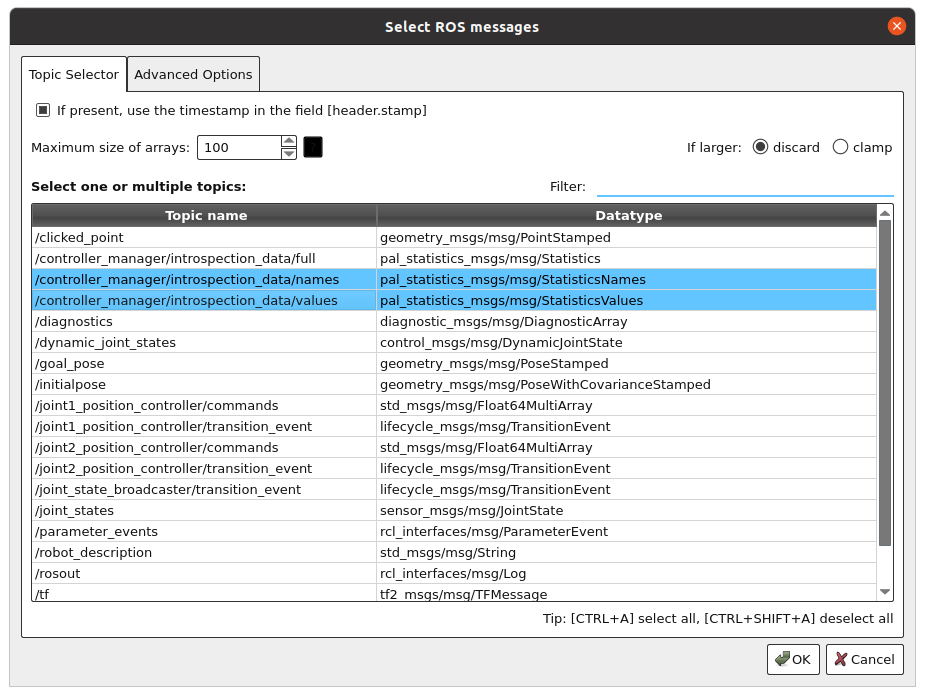
Task: Confirm topic selection with OK
Action: click(x=792, y=659)
